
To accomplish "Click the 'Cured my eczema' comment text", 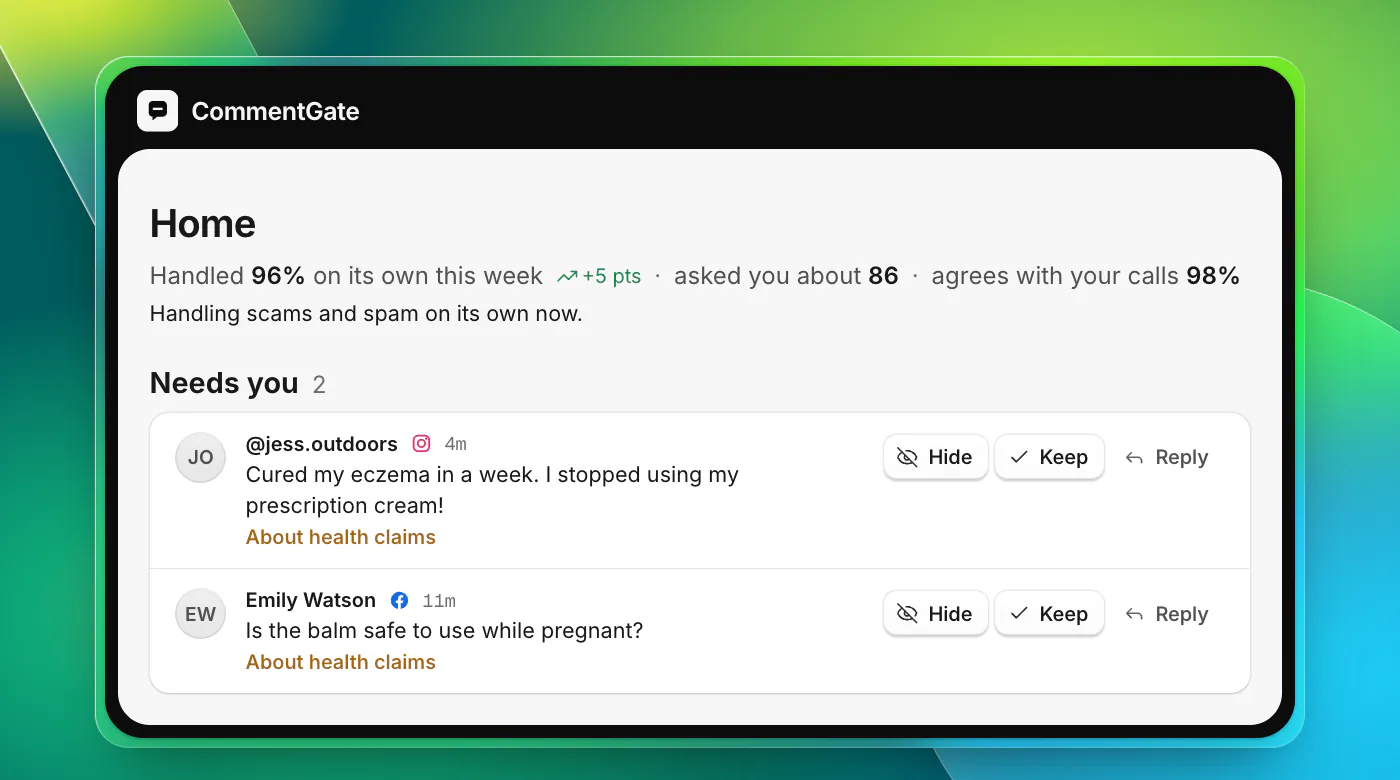I will (x=492, y=490).
